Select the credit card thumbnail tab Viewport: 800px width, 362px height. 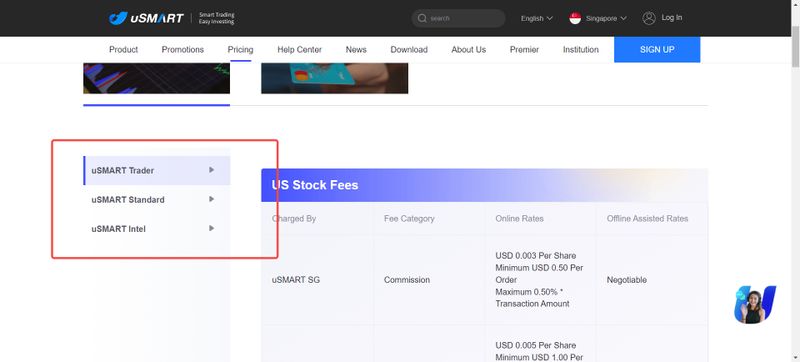click(335, 78)
